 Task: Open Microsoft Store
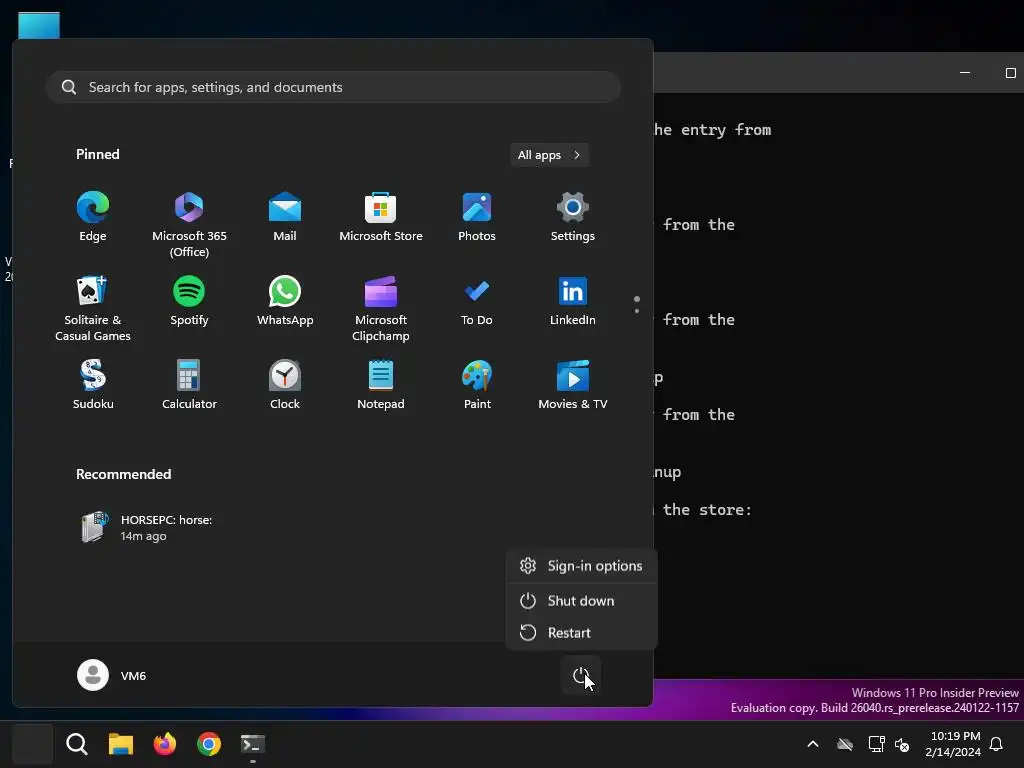click(381, 217)
